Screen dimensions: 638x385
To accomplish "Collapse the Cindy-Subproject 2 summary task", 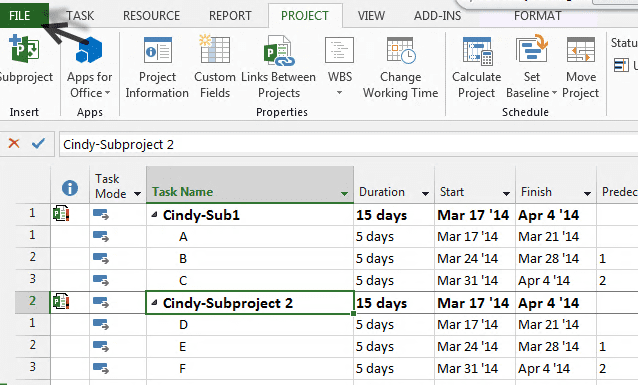I will 154,302.
